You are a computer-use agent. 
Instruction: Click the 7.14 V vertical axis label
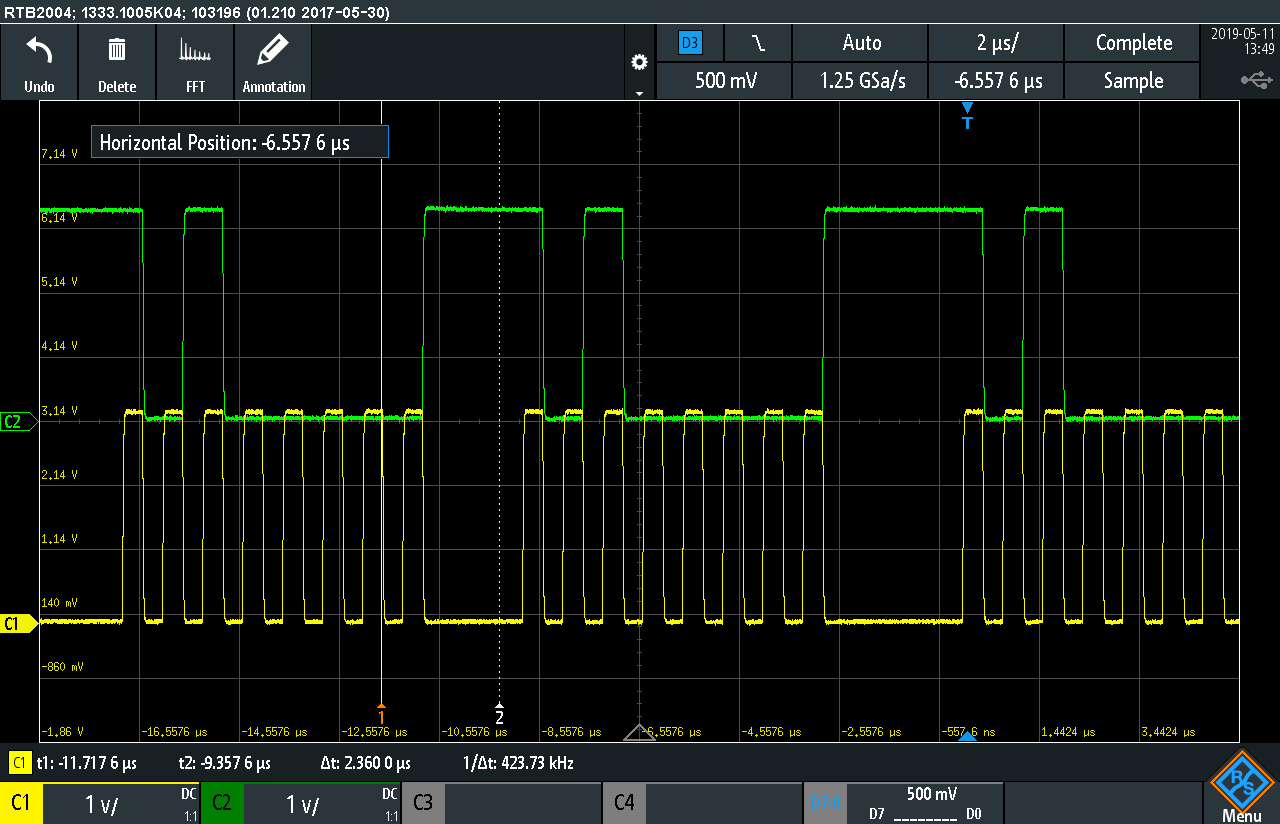click(x=59, y=154)
